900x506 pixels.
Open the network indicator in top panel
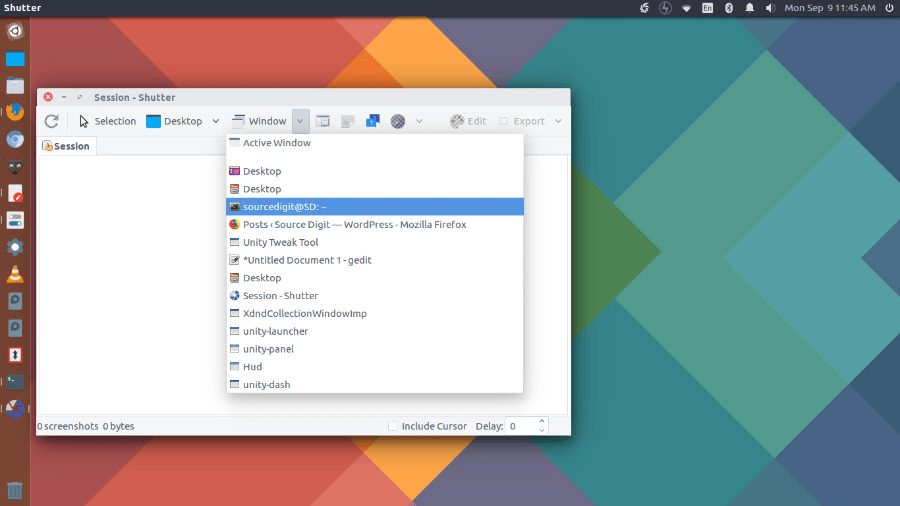point(686,8)
